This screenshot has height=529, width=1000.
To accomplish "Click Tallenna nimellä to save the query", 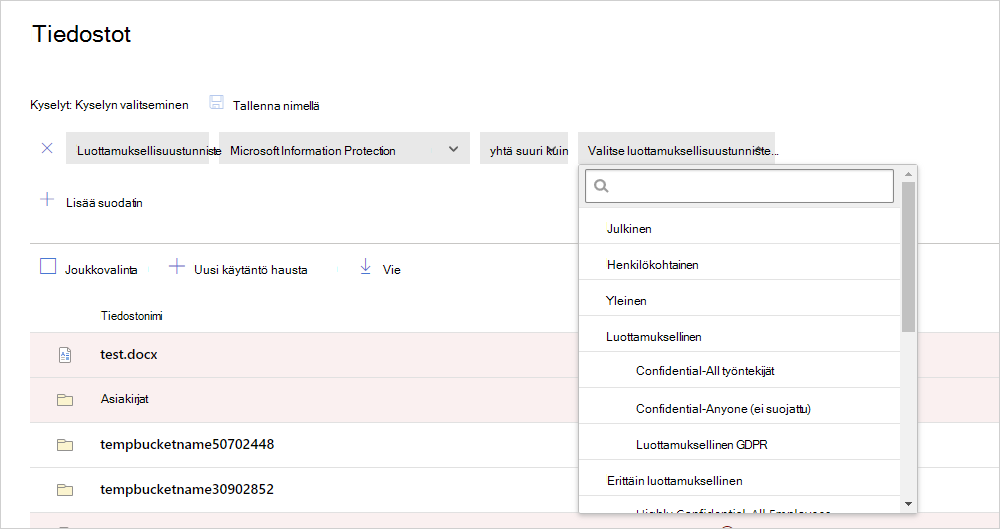I will [x=276, y=106].
